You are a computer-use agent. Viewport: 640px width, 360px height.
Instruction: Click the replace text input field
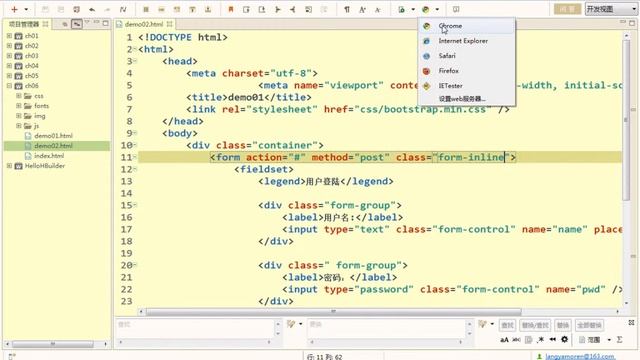[x=388, y=329]
